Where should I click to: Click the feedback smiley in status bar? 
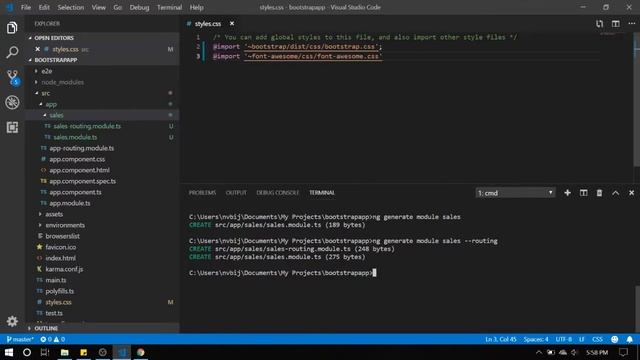coord(615,339)
